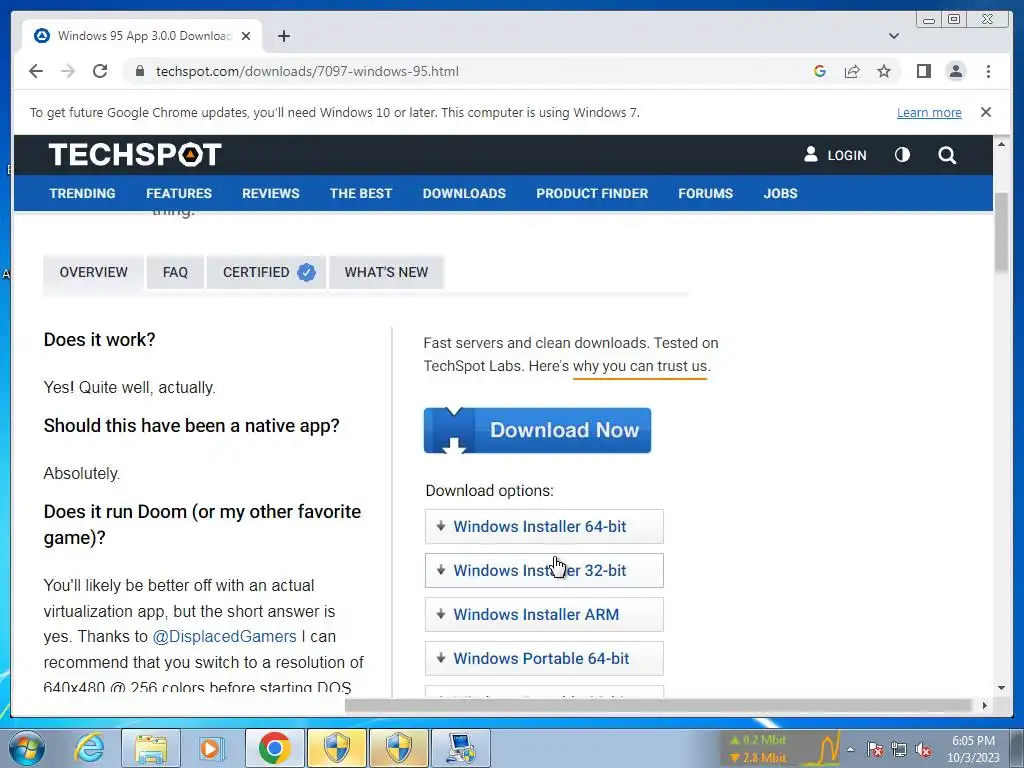Click the 'Does it work?' heading
1024x768 pixels.
point(99,340)
